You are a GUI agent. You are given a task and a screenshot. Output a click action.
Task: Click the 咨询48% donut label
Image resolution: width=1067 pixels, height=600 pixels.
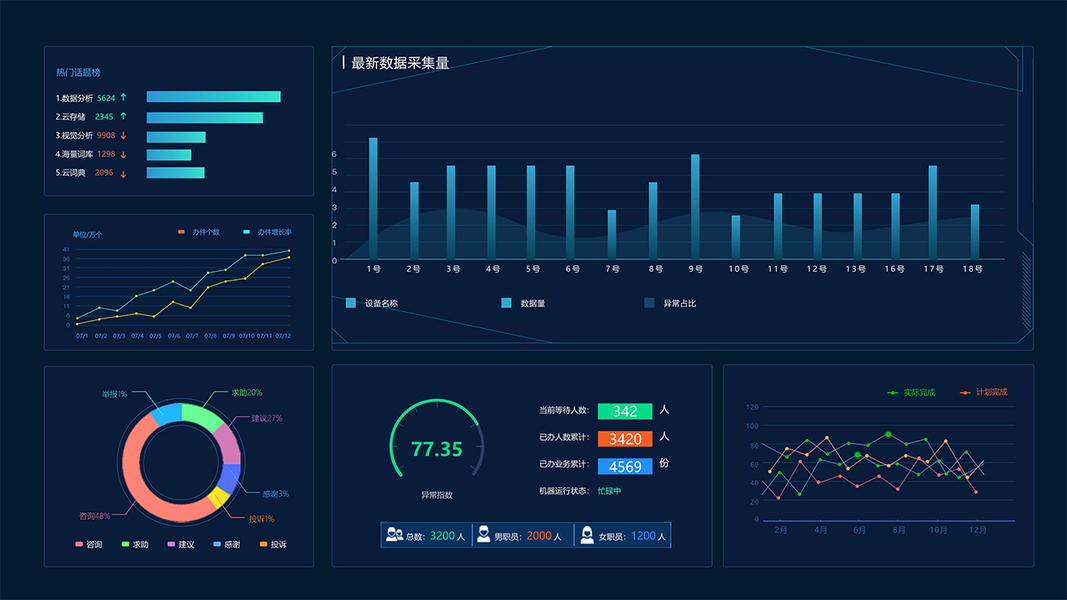tap(94, 516)
